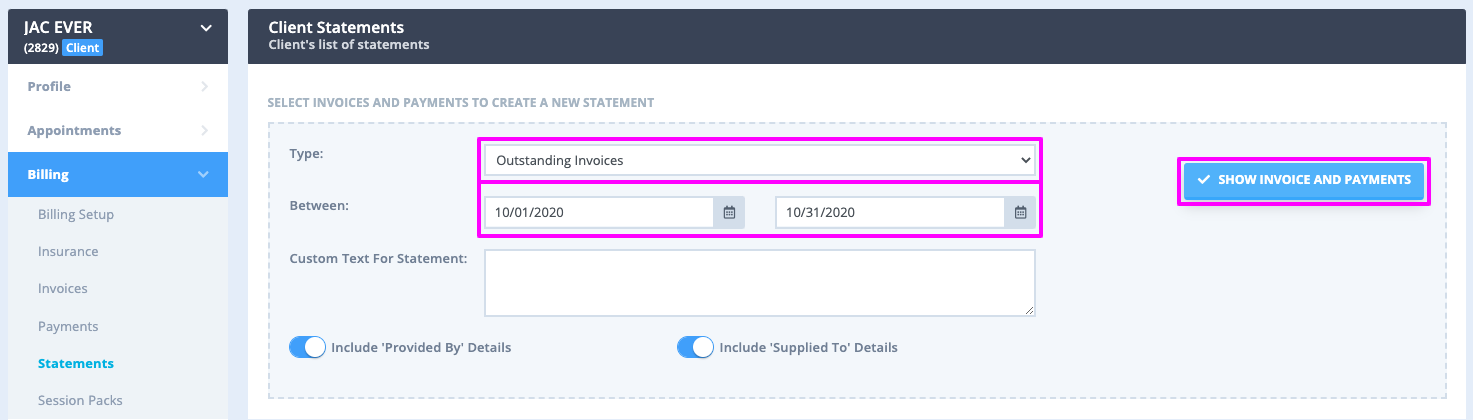The height and width of the screenshot is (420, 1473).
Task: Click the Type: label
Action: [307, 153]
